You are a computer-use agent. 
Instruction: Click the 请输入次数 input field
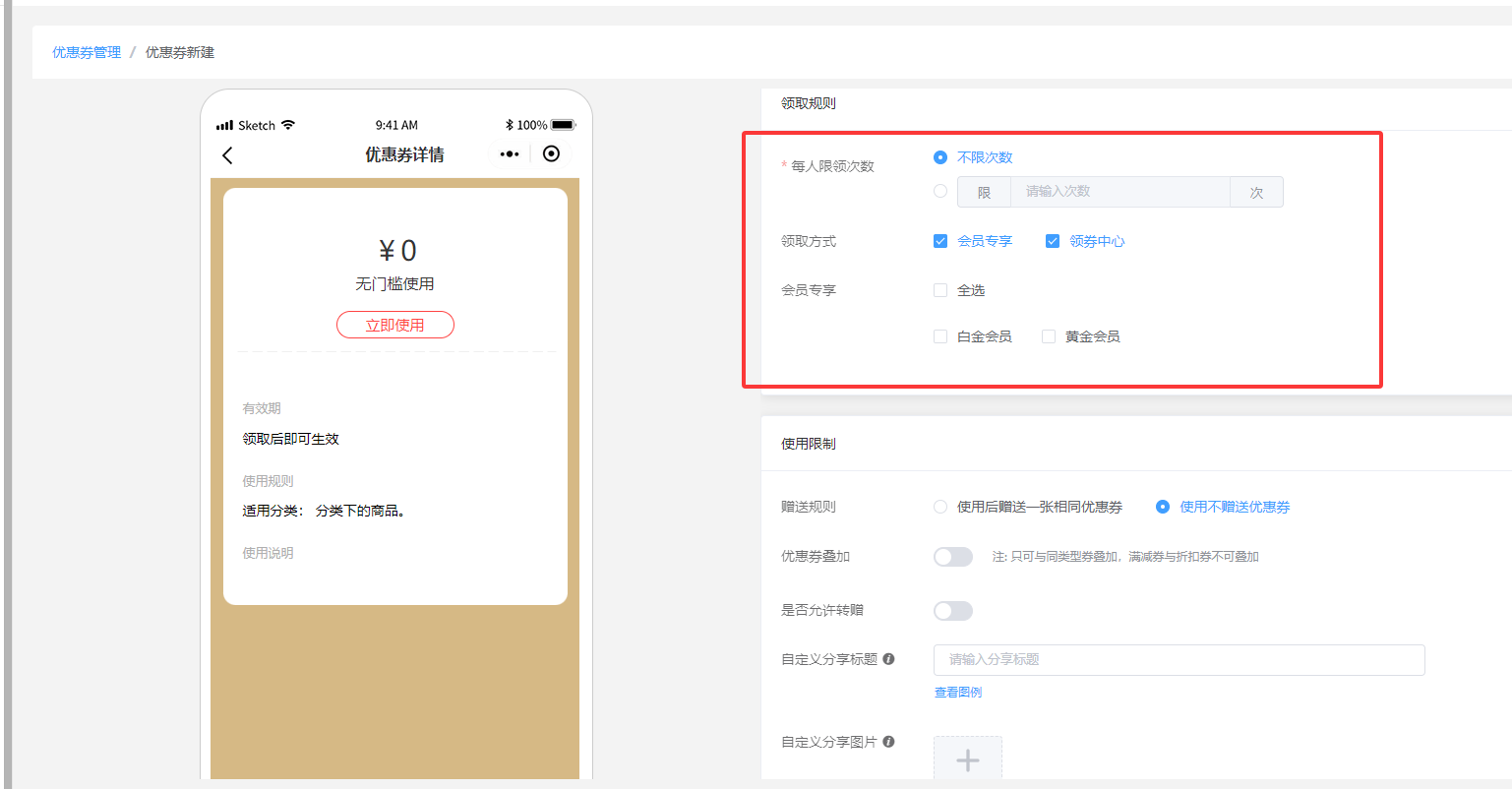click(x=1120, y=191)
